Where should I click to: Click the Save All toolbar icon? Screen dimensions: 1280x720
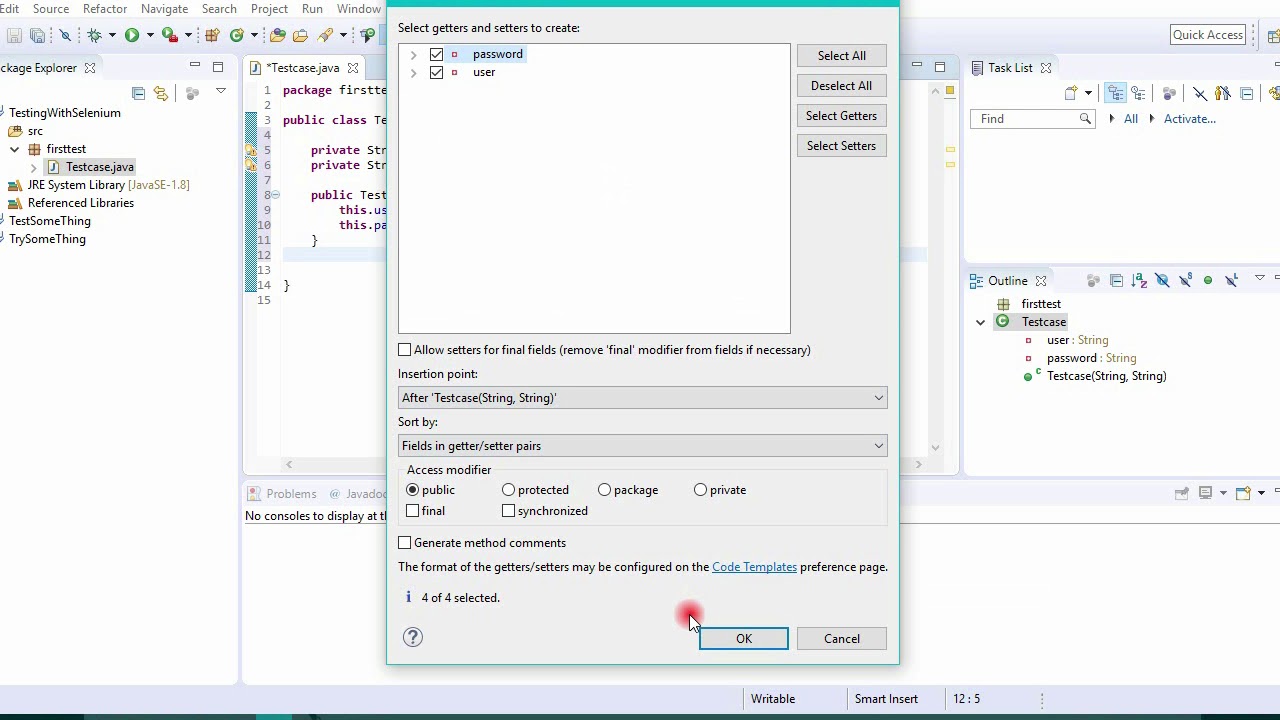[x=38, y=35]
